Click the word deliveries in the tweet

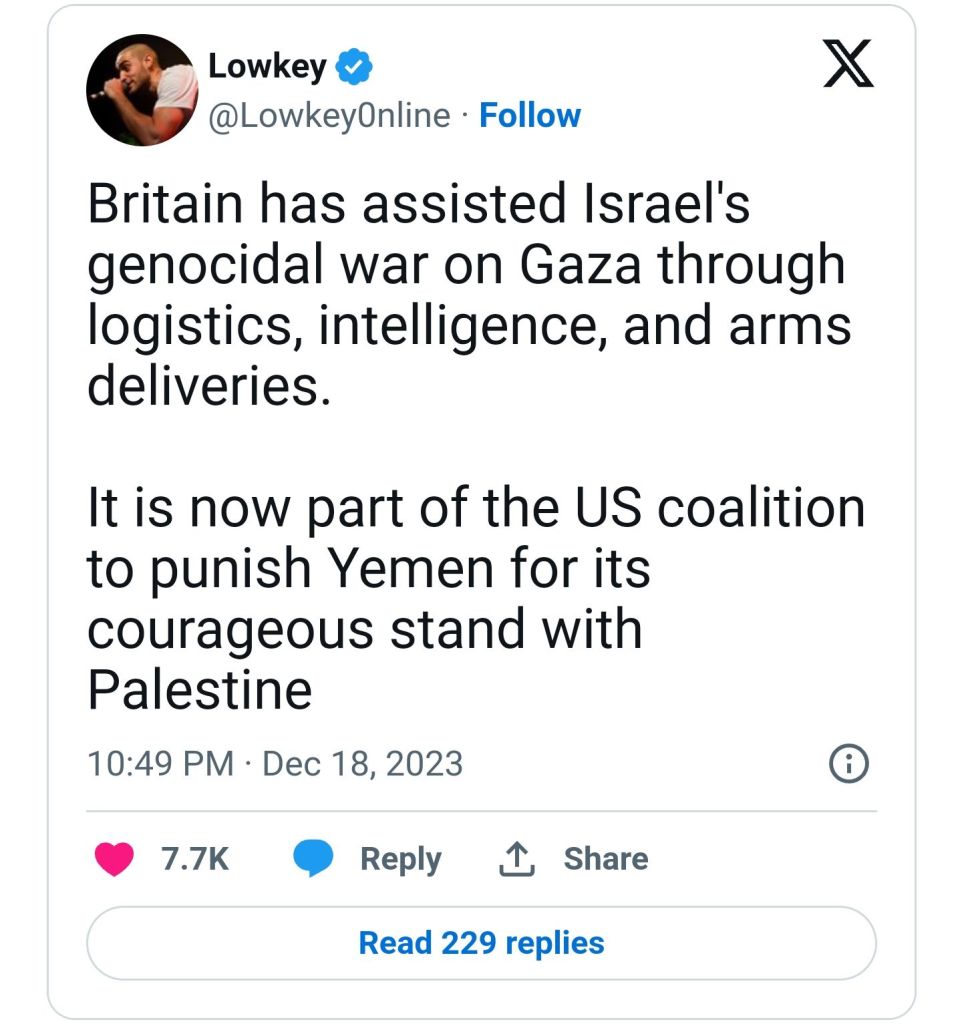tap(208, 386)
